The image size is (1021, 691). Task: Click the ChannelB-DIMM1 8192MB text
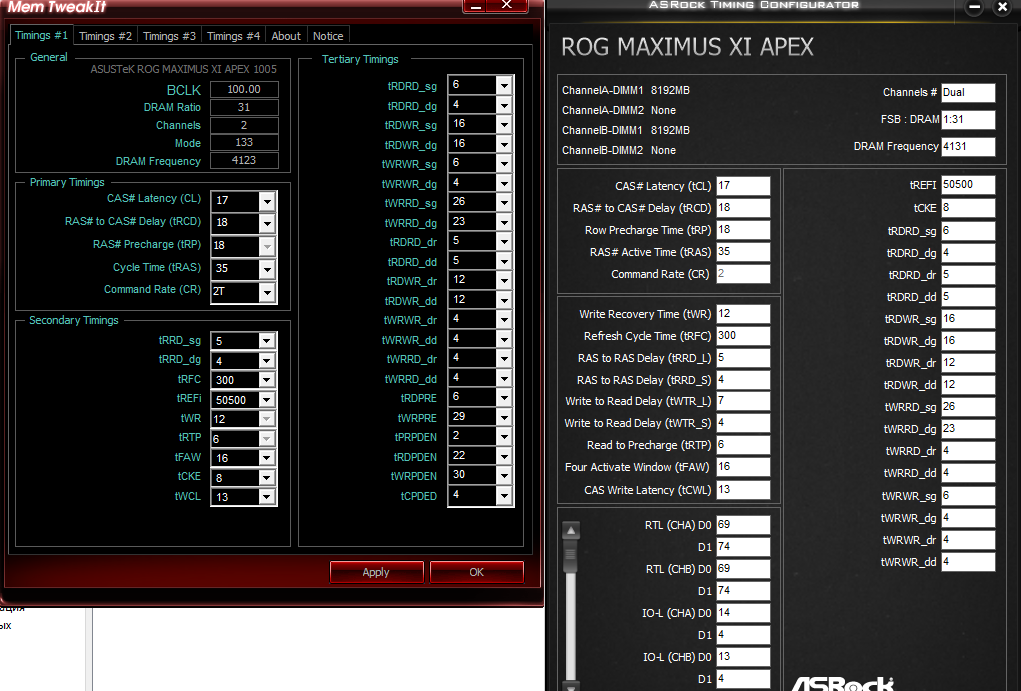(x=626, y=130)
